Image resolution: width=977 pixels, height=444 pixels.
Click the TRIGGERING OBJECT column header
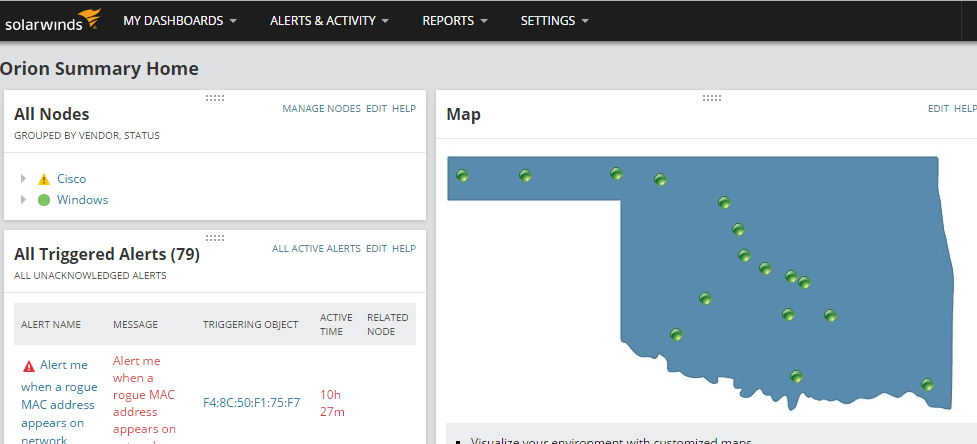point(250,324)
